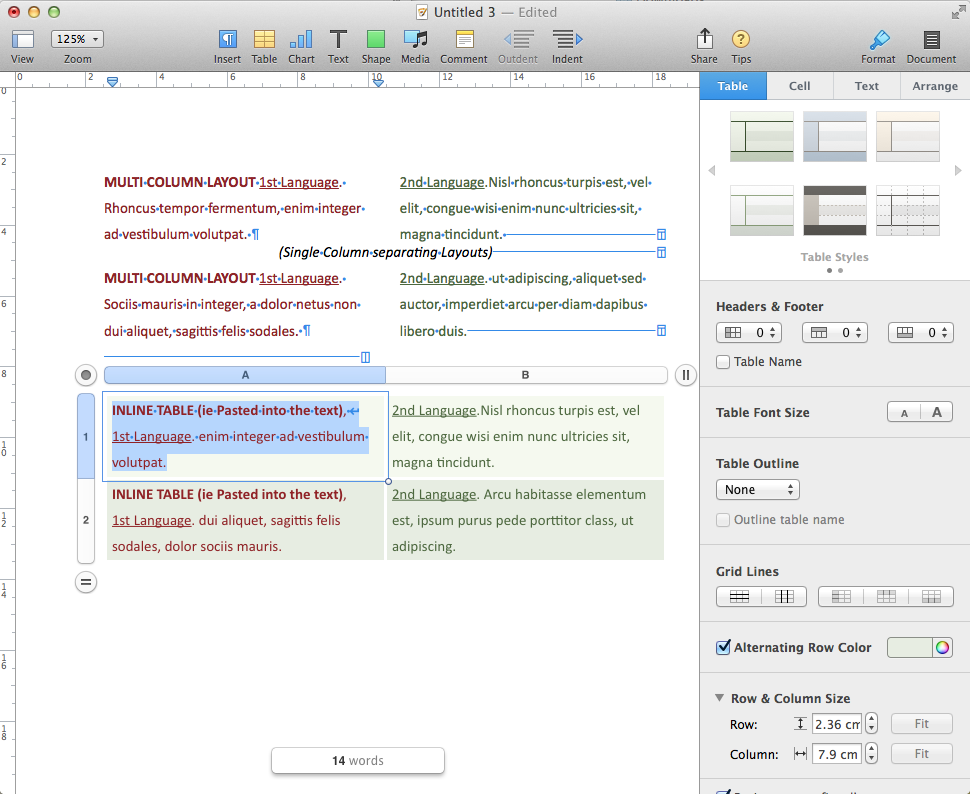The width and height of the screenshot is (970, 794).
Task: Open the 125% Zoom dropdown
Action: pyautogui.click(x=77, y=39)
